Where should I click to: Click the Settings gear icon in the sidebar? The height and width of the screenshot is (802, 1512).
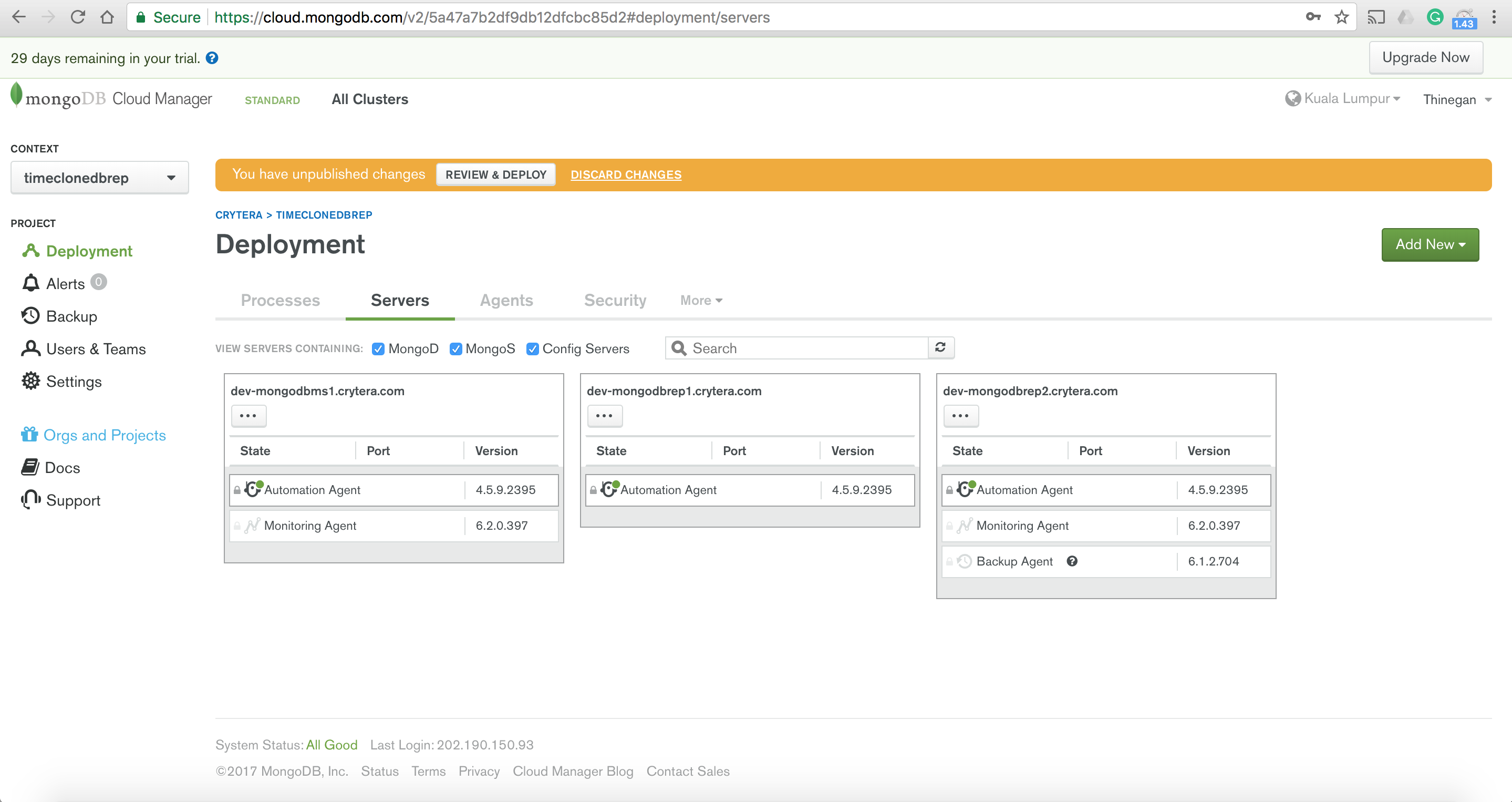30,381
